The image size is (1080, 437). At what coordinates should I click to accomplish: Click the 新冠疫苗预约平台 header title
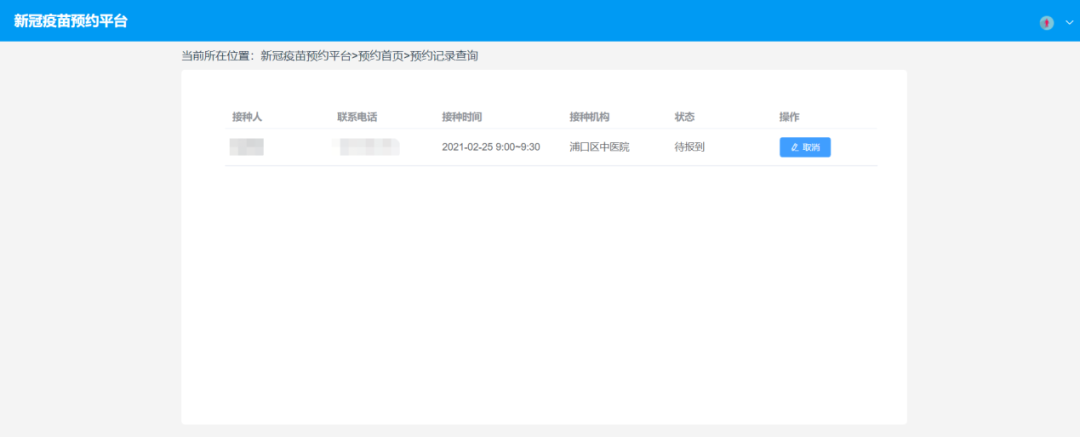point(70,21)
